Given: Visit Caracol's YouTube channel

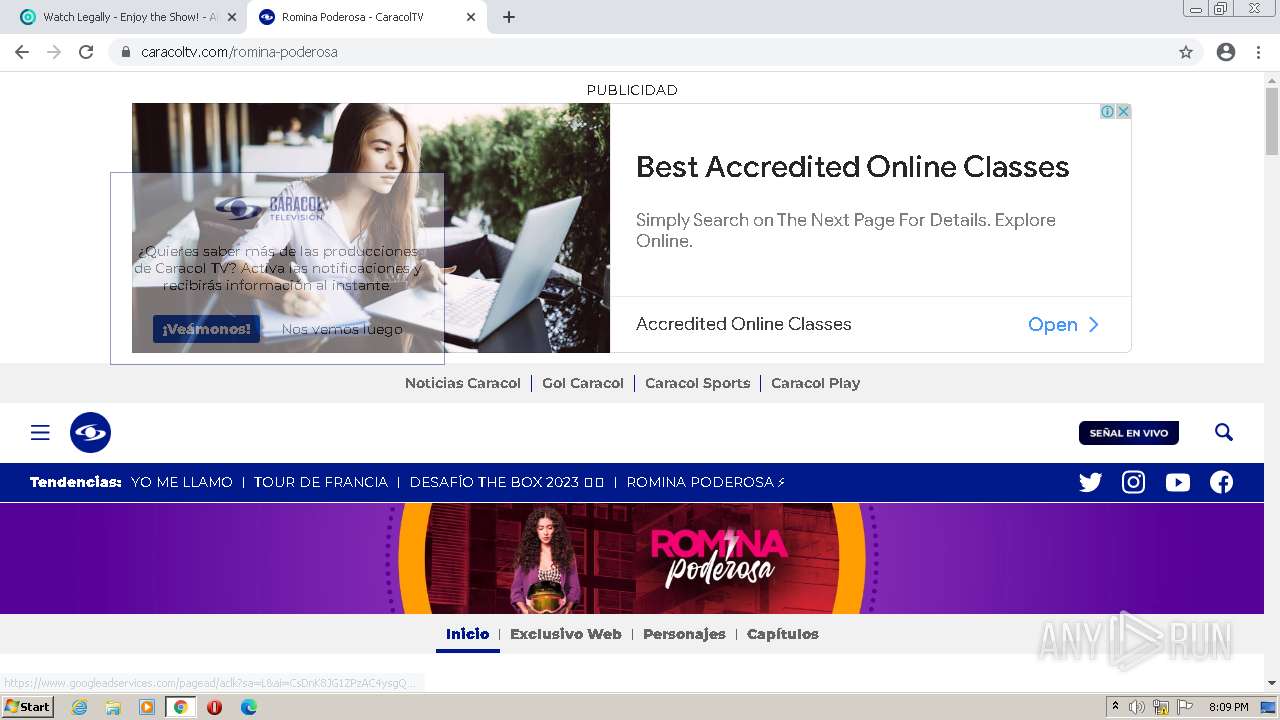Looking at the screenshot, I should 1177,482.
